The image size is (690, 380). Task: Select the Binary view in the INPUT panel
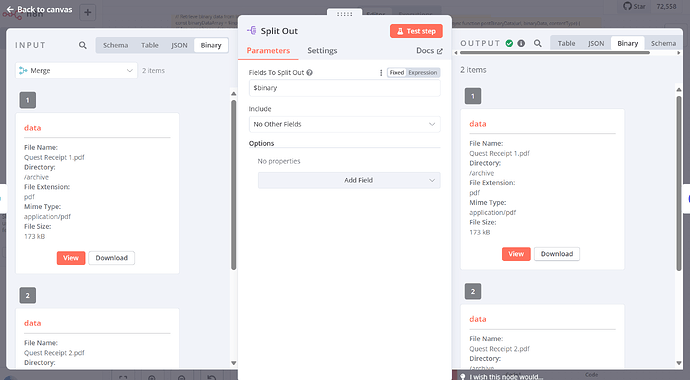(211, 45)
